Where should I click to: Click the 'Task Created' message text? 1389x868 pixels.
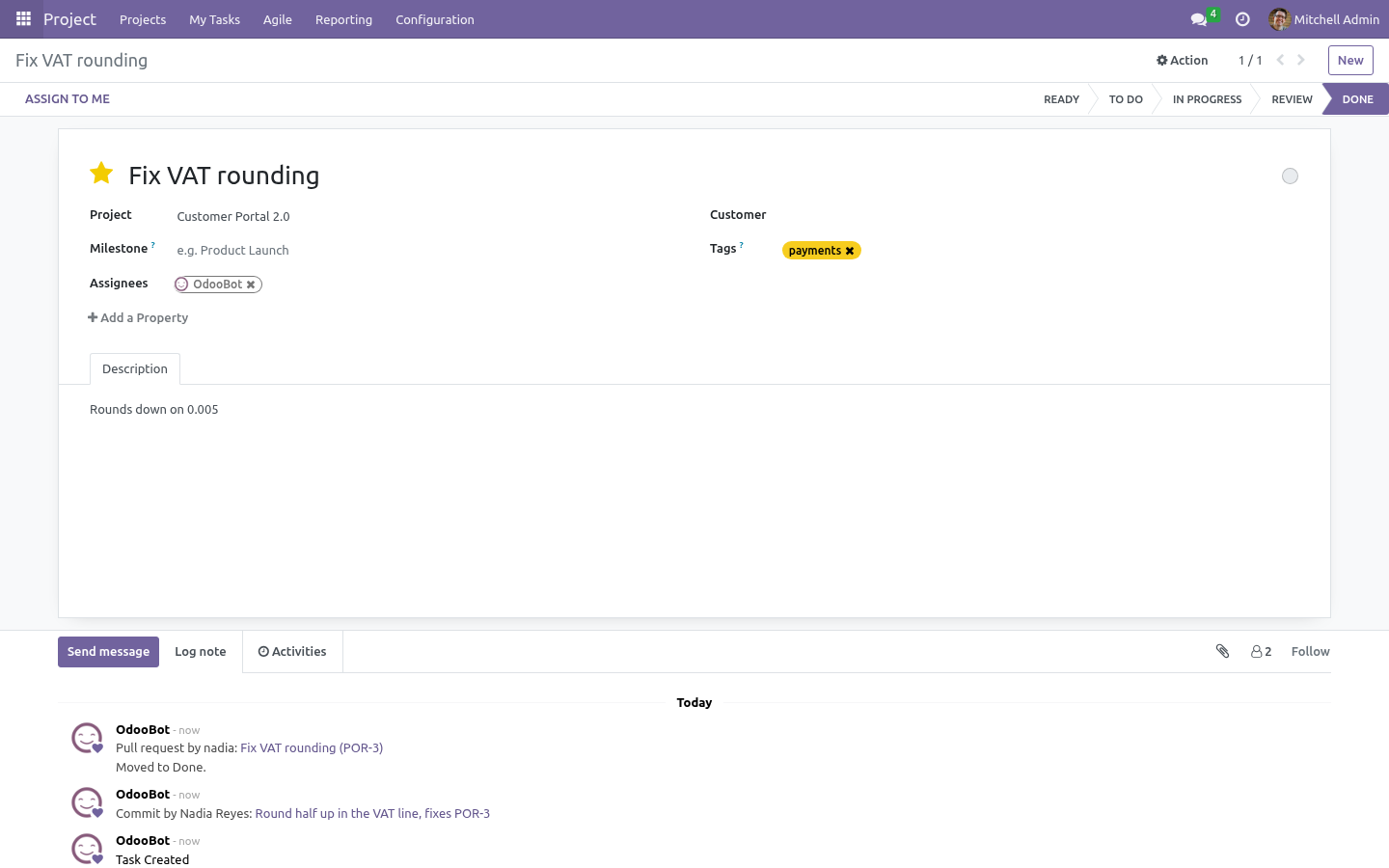pyautogui.click(x=152, y=860)
